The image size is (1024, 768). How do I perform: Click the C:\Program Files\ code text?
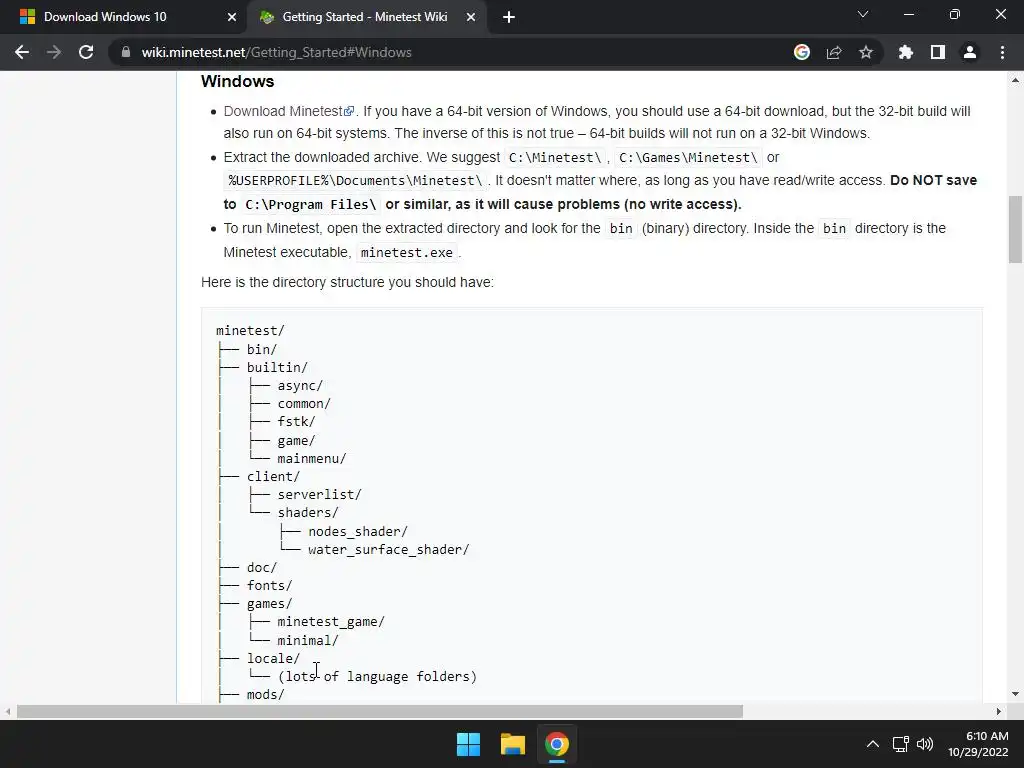click(310, 204)
